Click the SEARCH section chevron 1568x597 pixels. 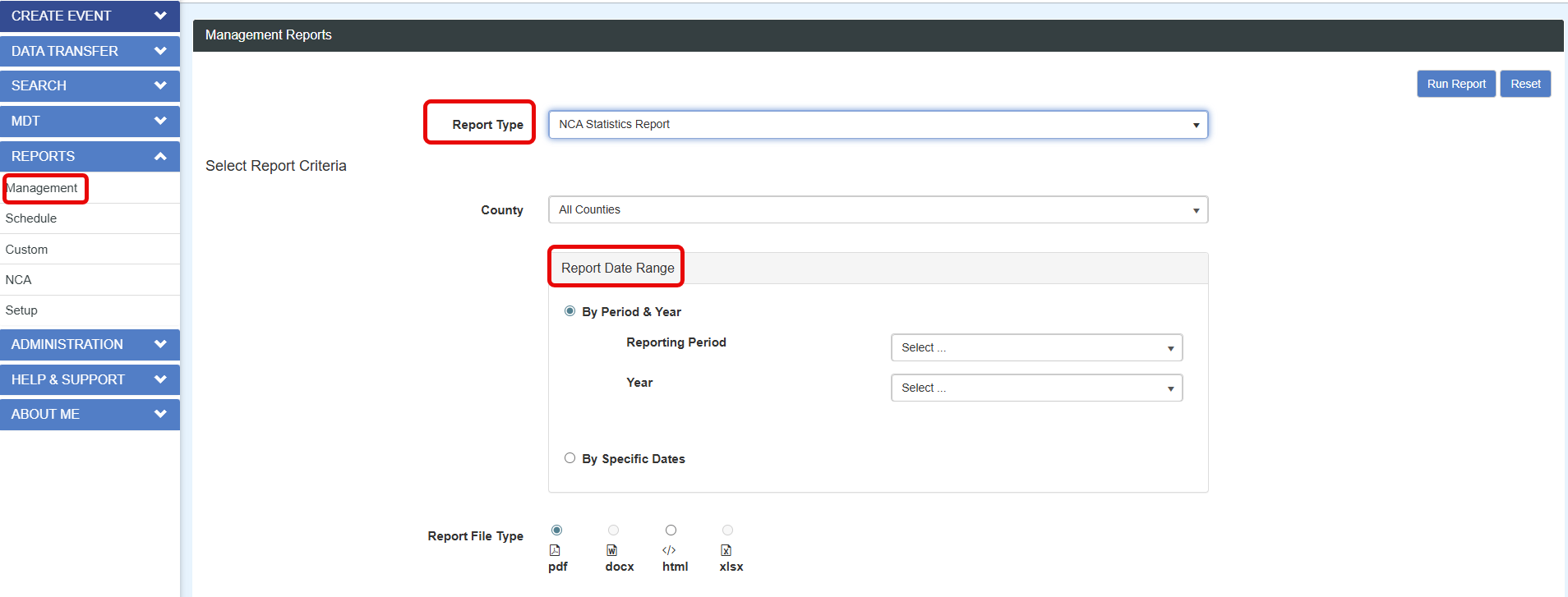160,85
